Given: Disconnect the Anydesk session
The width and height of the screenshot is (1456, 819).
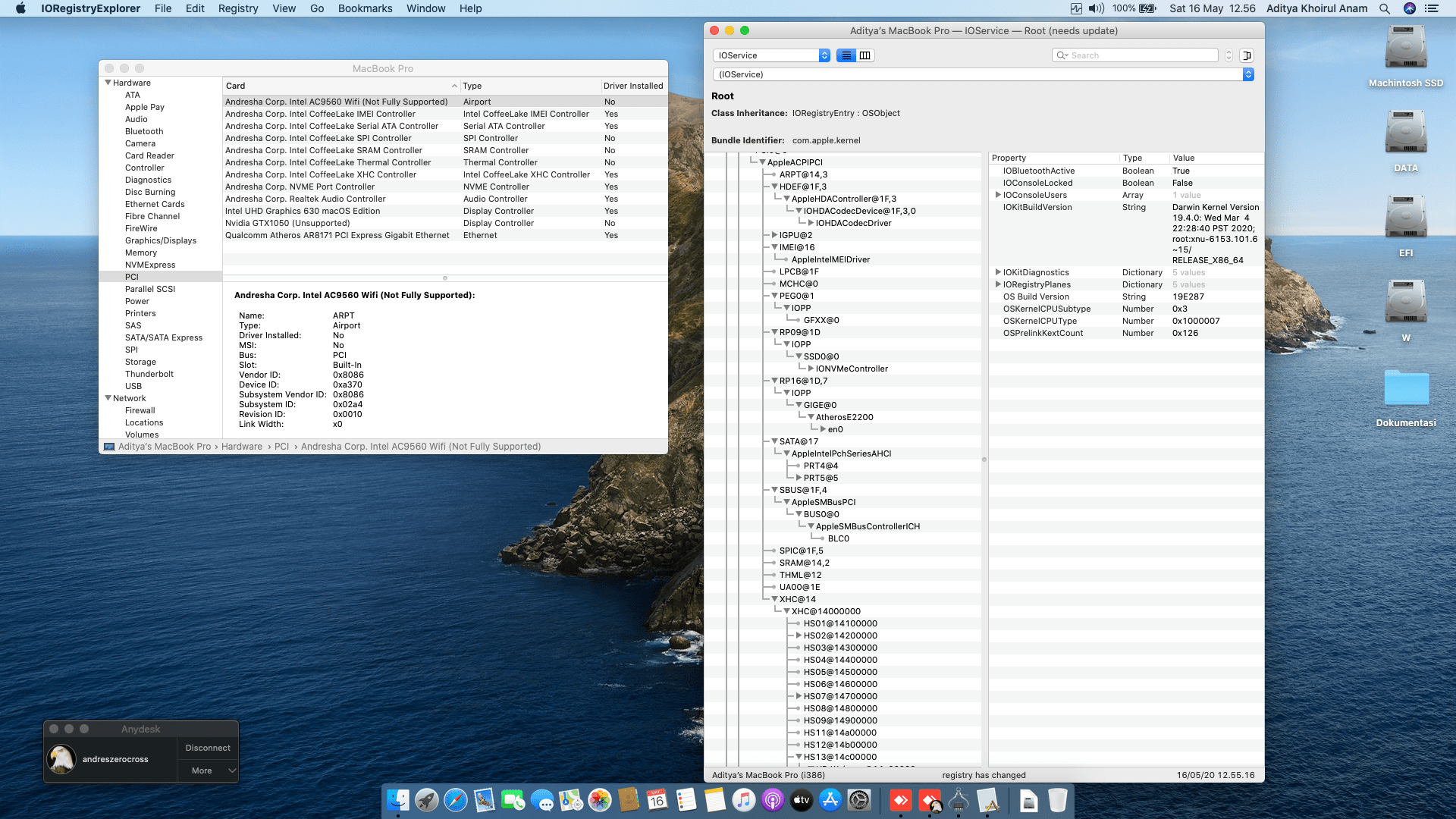Looking at the screenshot, I should (x=208, y=748).
